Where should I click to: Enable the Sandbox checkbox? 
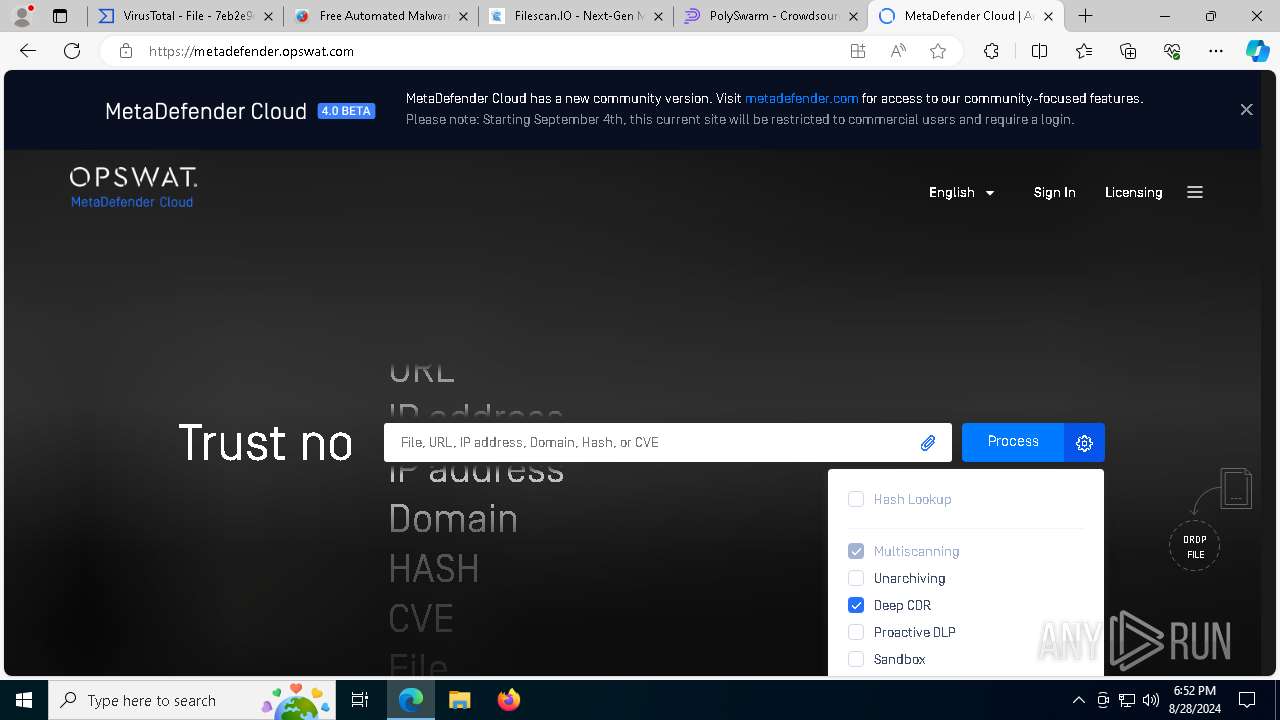856,659
